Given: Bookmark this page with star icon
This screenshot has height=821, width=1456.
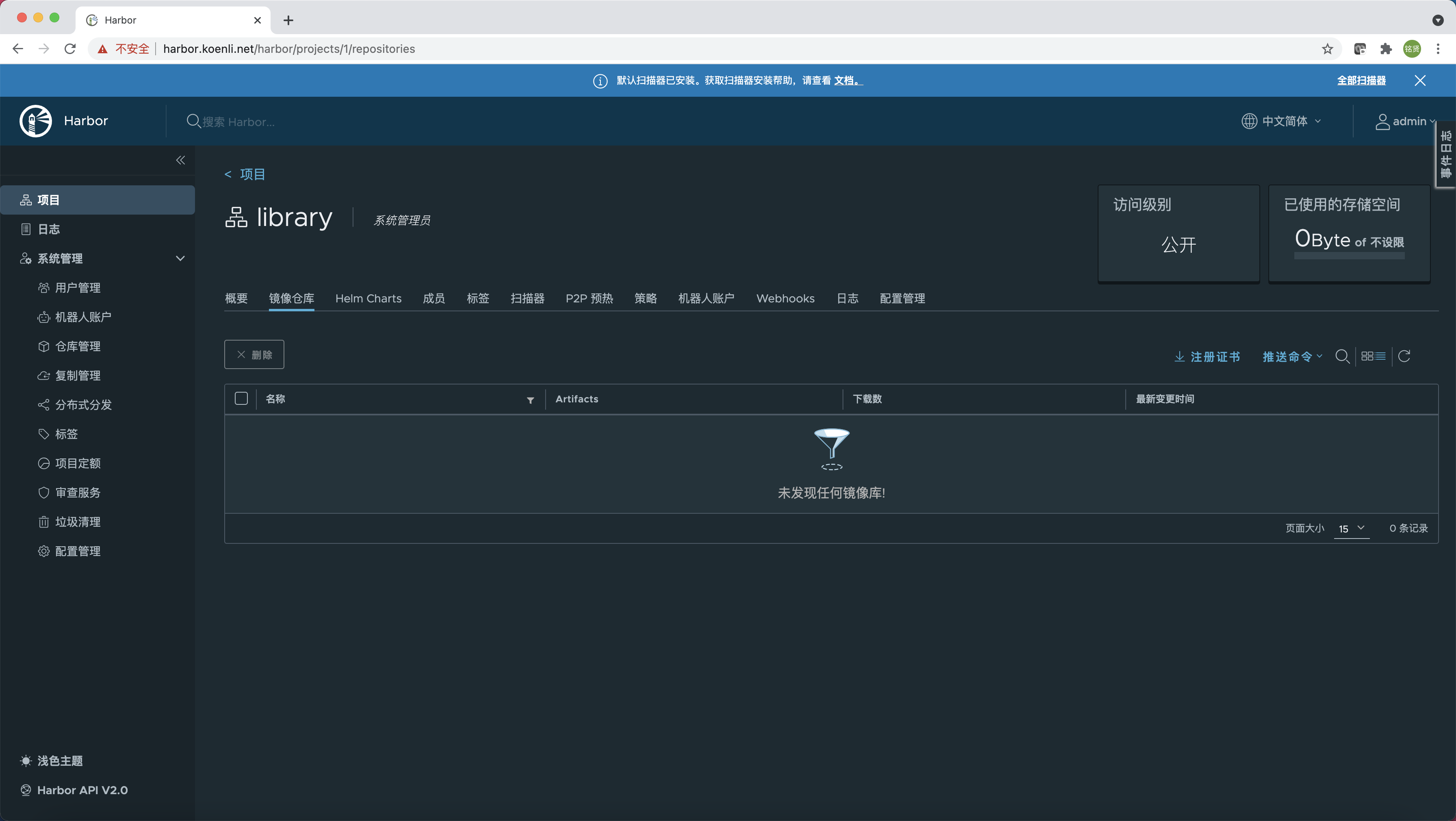Looking at the screenshot, I should (x=1327, y=49).
